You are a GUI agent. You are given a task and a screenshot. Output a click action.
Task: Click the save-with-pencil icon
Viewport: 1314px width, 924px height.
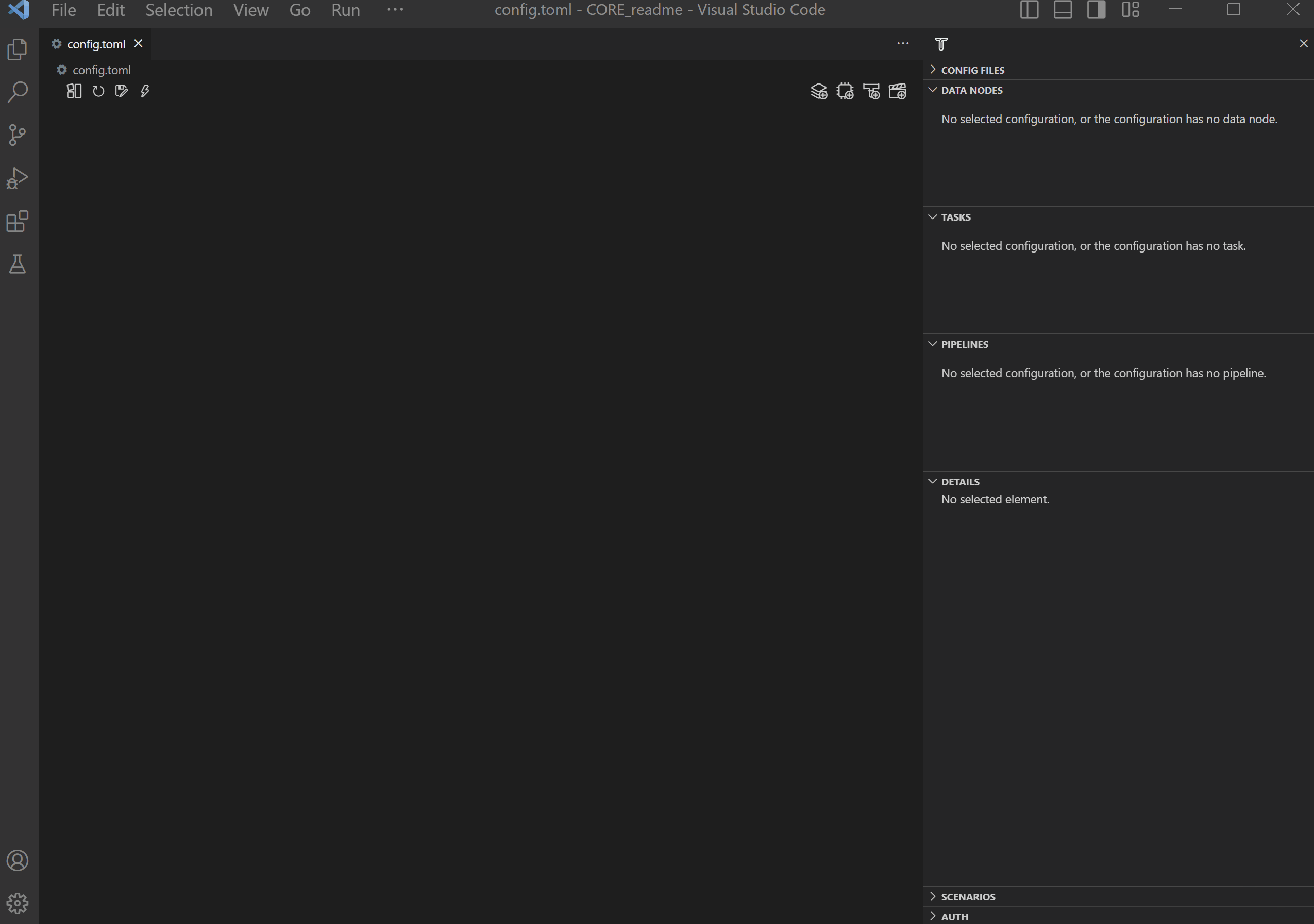[x=121, y=91]
